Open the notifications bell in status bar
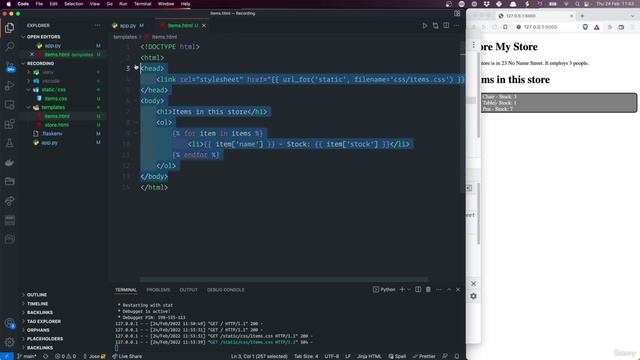This screenshot has width=640, height=360. (457, 356)
